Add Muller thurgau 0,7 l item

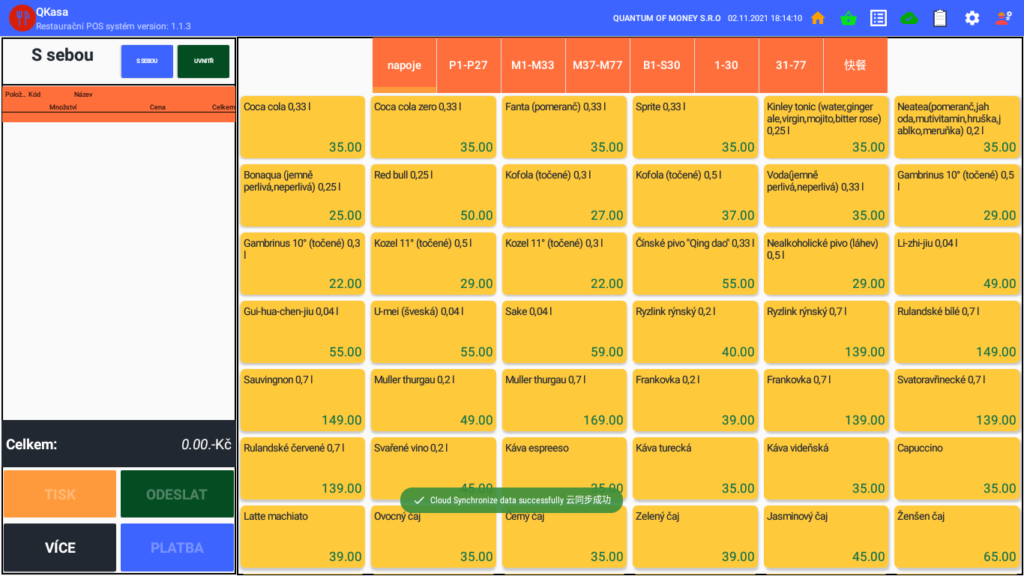click(x=564, y=400)
